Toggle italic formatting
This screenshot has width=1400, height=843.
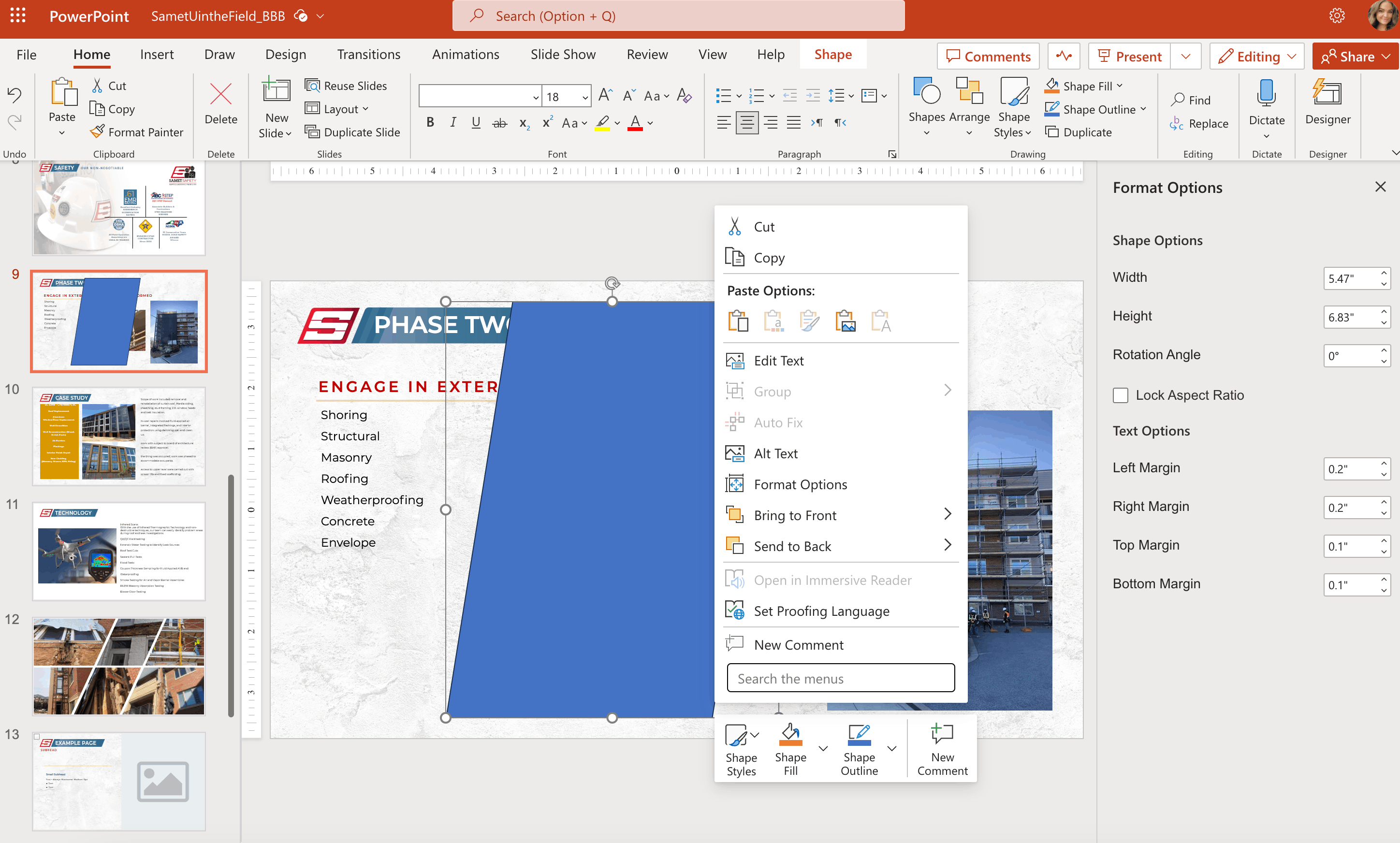(x=452, y=123)
